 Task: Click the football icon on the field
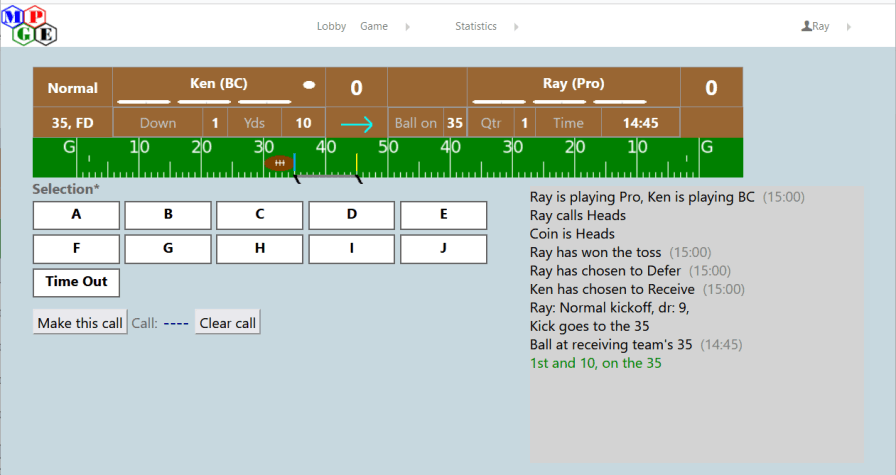tap(279, 163)
